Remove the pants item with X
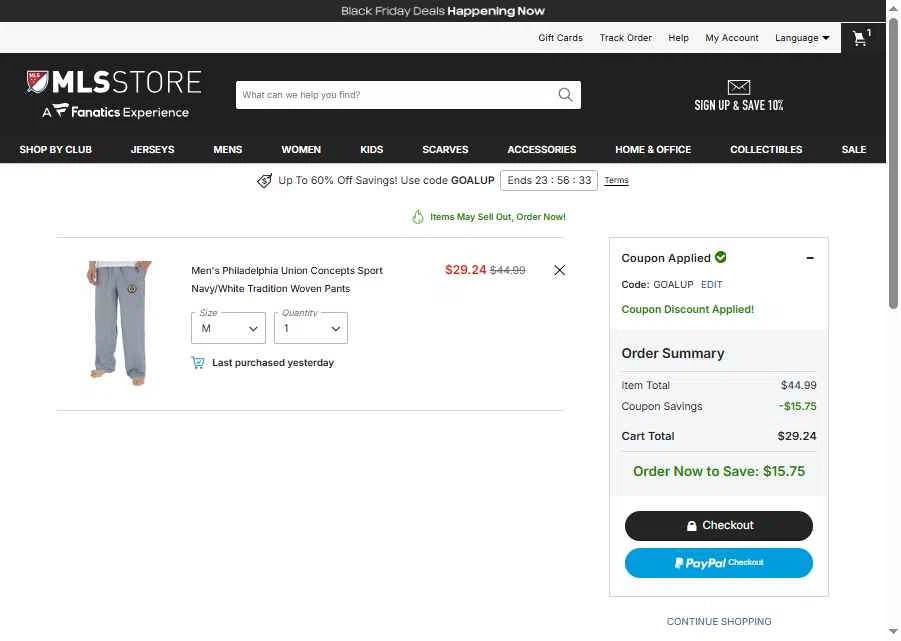 pos(560,270)
